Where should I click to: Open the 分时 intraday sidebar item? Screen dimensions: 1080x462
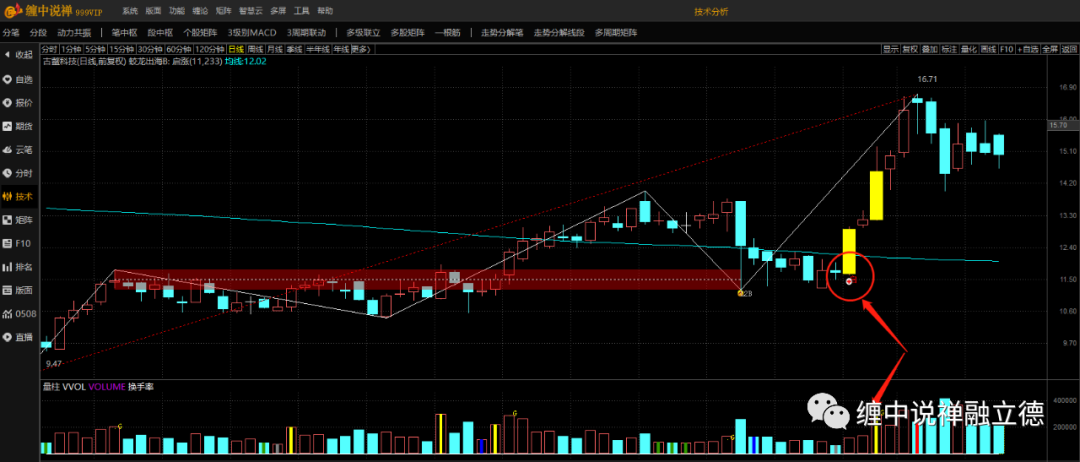coord(19,173)
